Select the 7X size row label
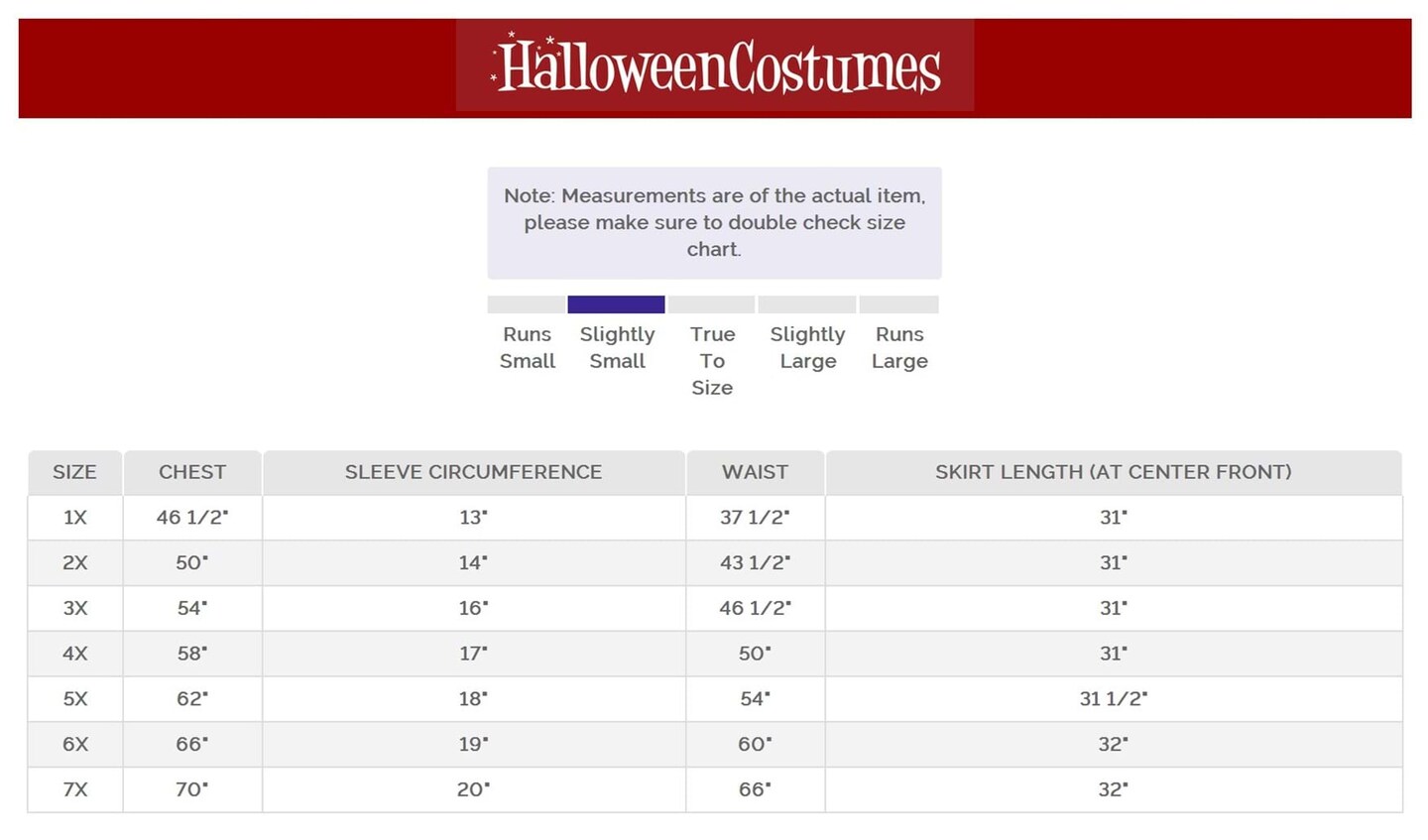This screenshot has height=840, width=1428. 75,789
